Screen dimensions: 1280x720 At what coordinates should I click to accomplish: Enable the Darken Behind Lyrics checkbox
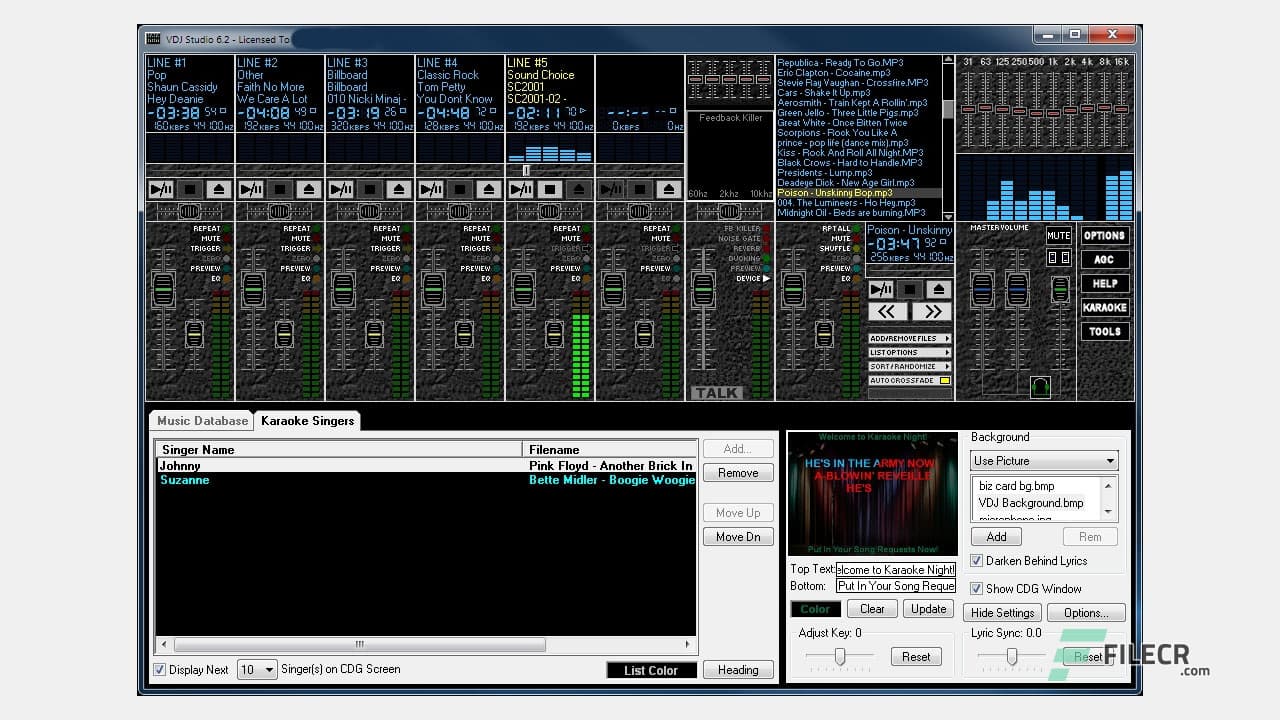tap(977, 561)
